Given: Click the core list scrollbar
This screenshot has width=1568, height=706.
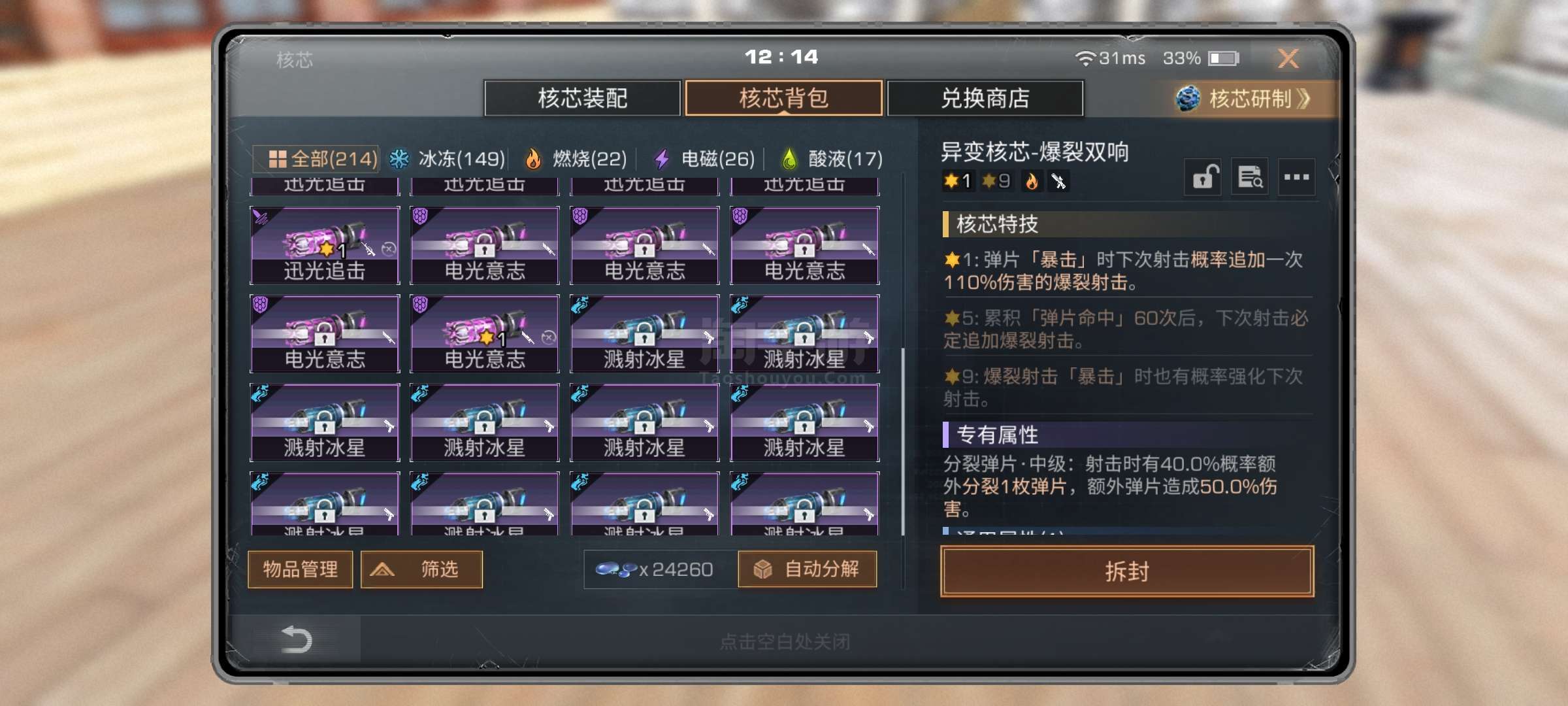Looking at the screenshot, I should coord(903,442).
